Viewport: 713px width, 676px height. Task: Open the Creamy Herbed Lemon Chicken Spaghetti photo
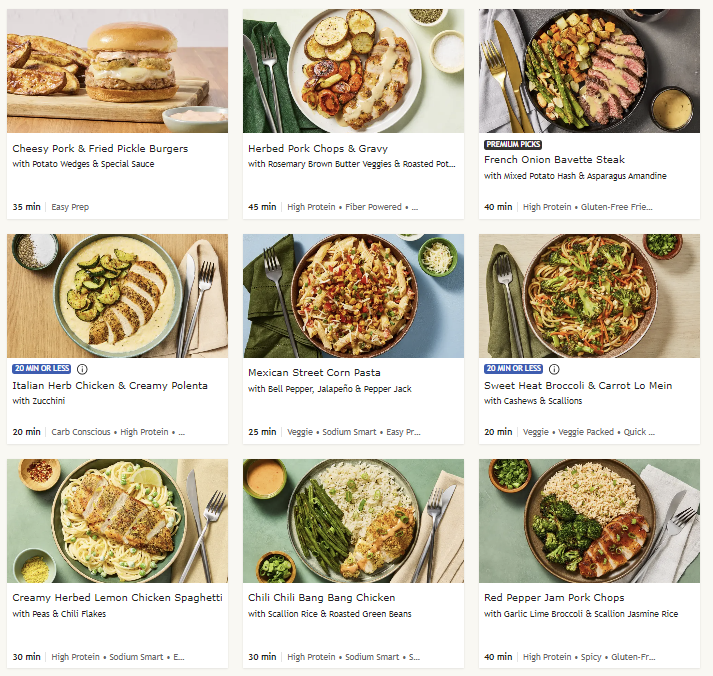coord(117,521)
